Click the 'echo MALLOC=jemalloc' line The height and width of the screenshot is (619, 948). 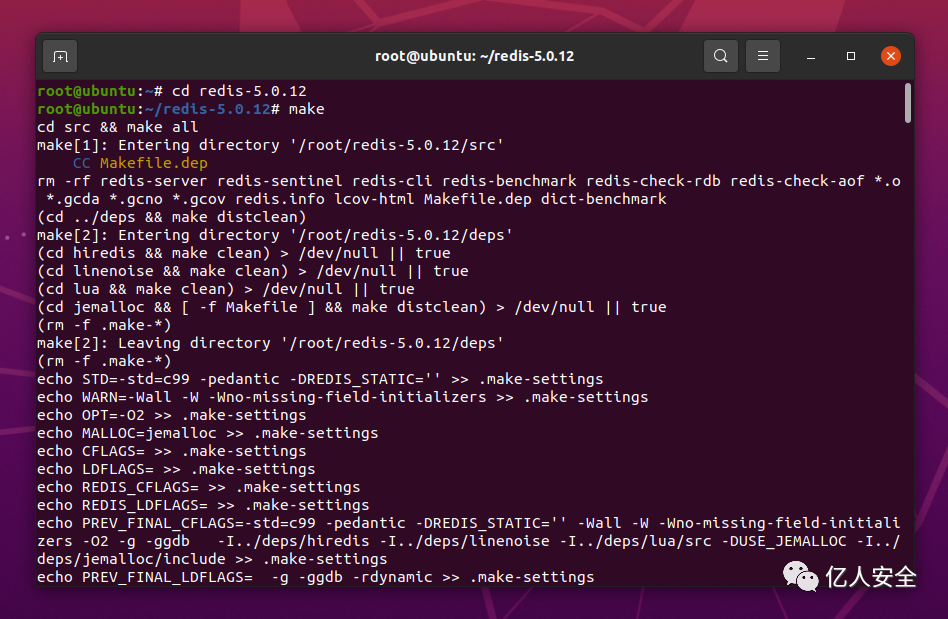207,433
